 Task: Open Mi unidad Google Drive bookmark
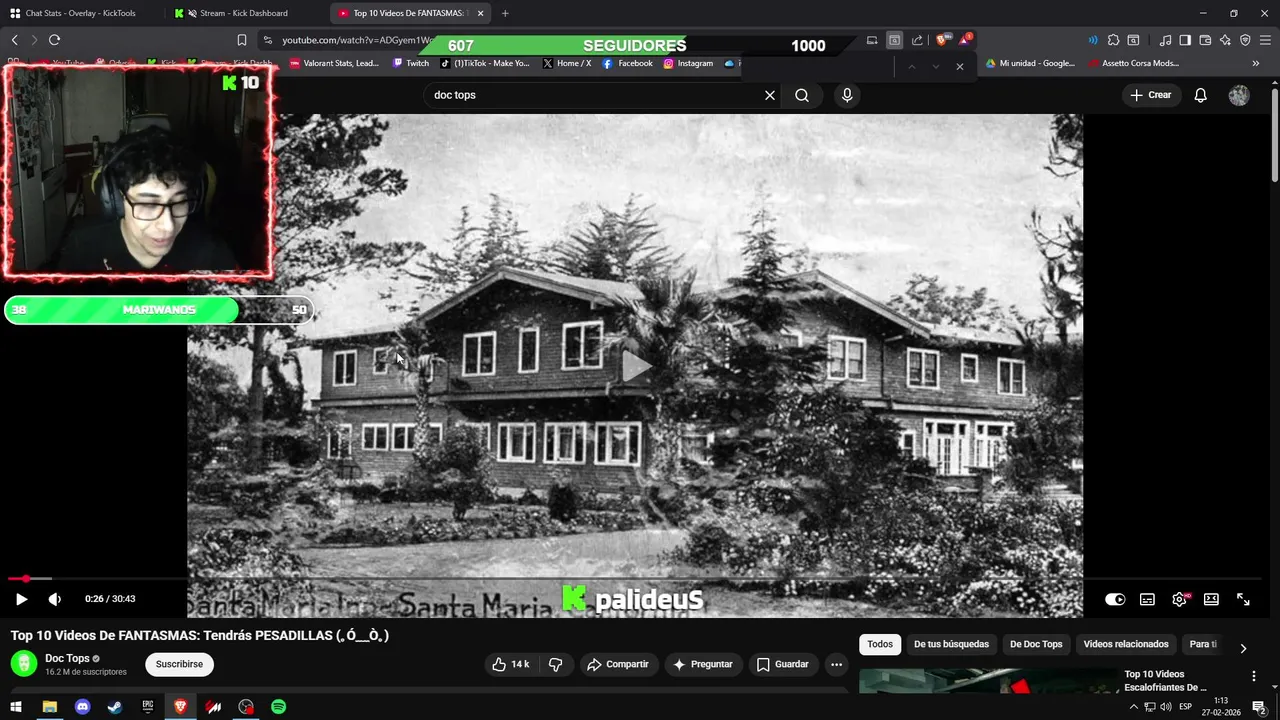click(x=1030, y=63)
